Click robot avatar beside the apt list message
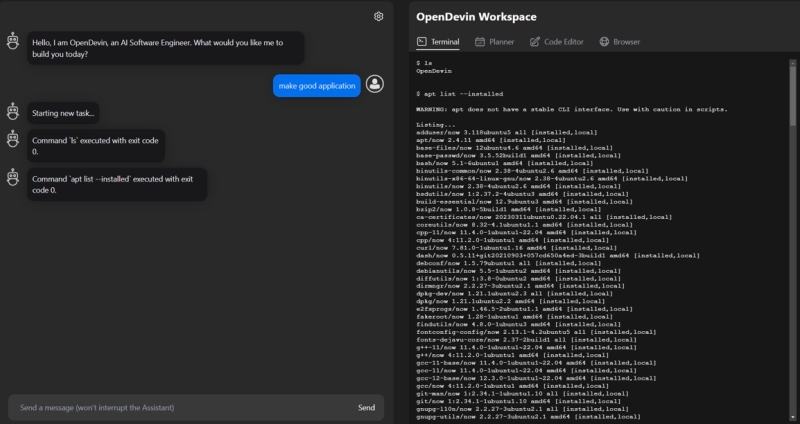The height and width of the screenshot is (424, 800). [x=13, y=178]
